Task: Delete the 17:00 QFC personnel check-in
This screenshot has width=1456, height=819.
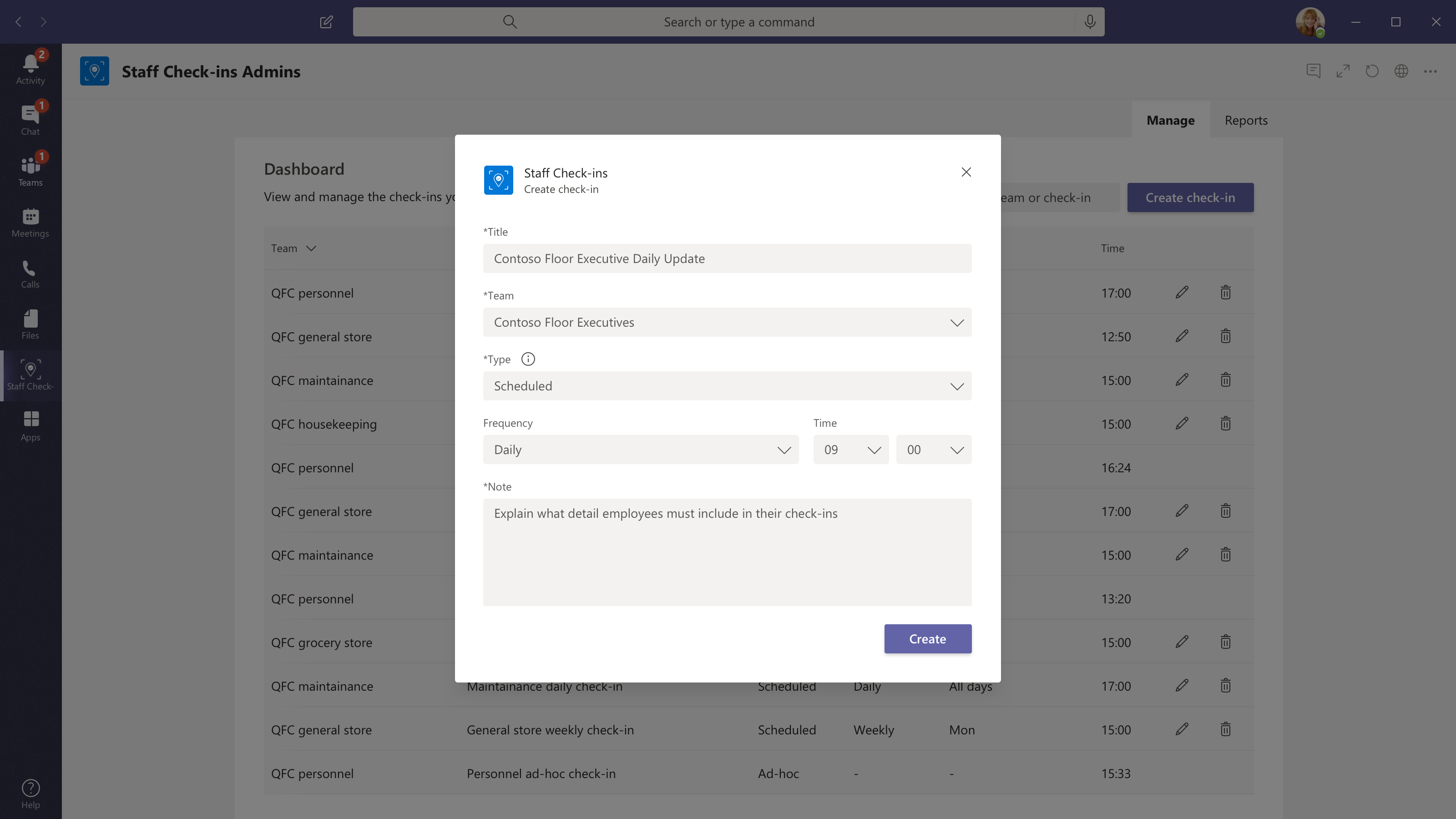Action: click(x=1225, y=293)
